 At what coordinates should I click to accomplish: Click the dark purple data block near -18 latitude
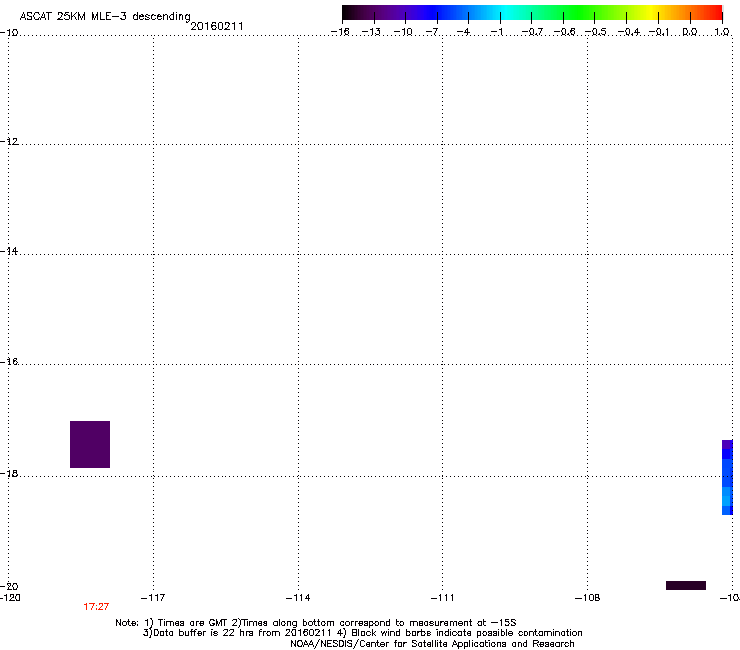point(90,444)
